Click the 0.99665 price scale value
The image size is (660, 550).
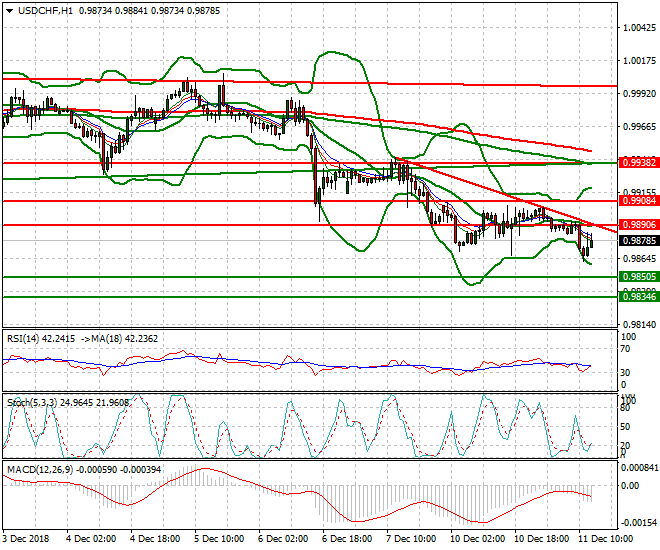point(639,127)
